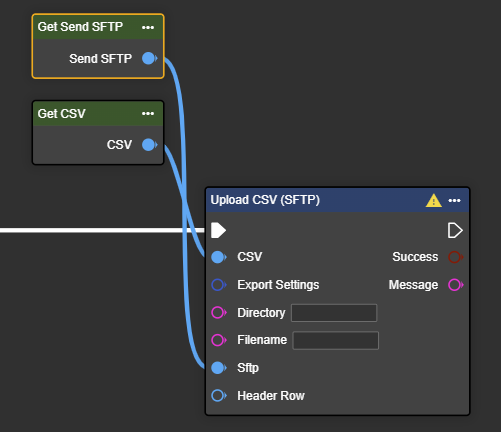Screen dimensions: 501x432
Task: Click the Send SFTP output pin
Action: [149, 58]
